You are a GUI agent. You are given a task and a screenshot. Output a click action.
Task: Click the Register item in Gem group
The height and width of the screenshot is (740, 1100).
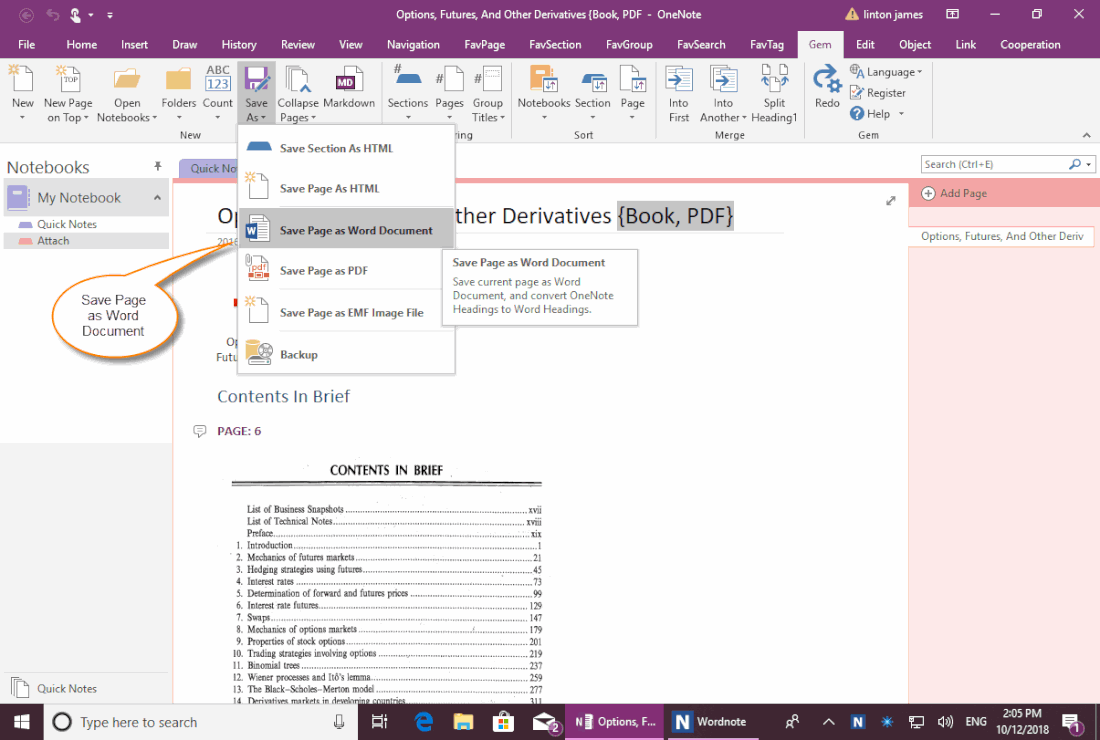878,93
